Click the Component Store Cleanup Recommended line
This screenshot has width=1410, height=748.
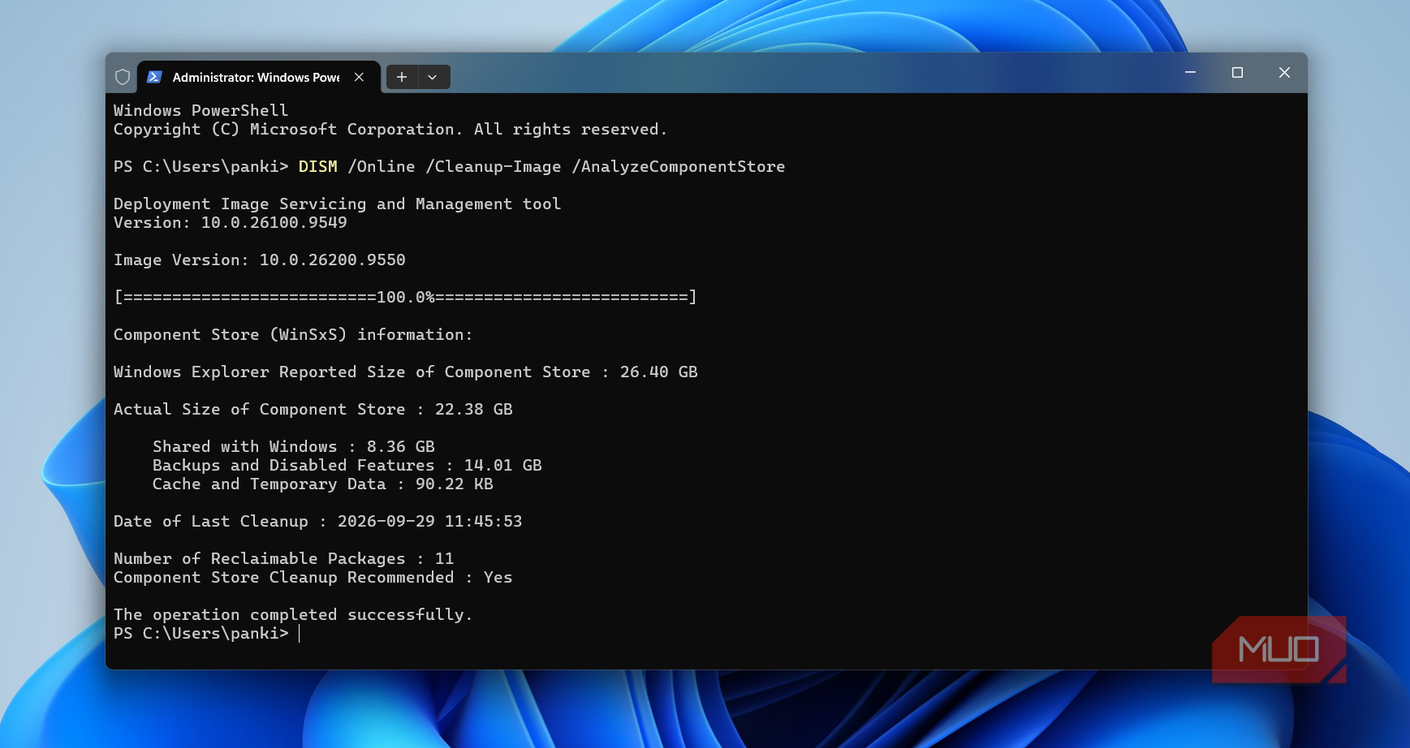[x=313, y=577]
